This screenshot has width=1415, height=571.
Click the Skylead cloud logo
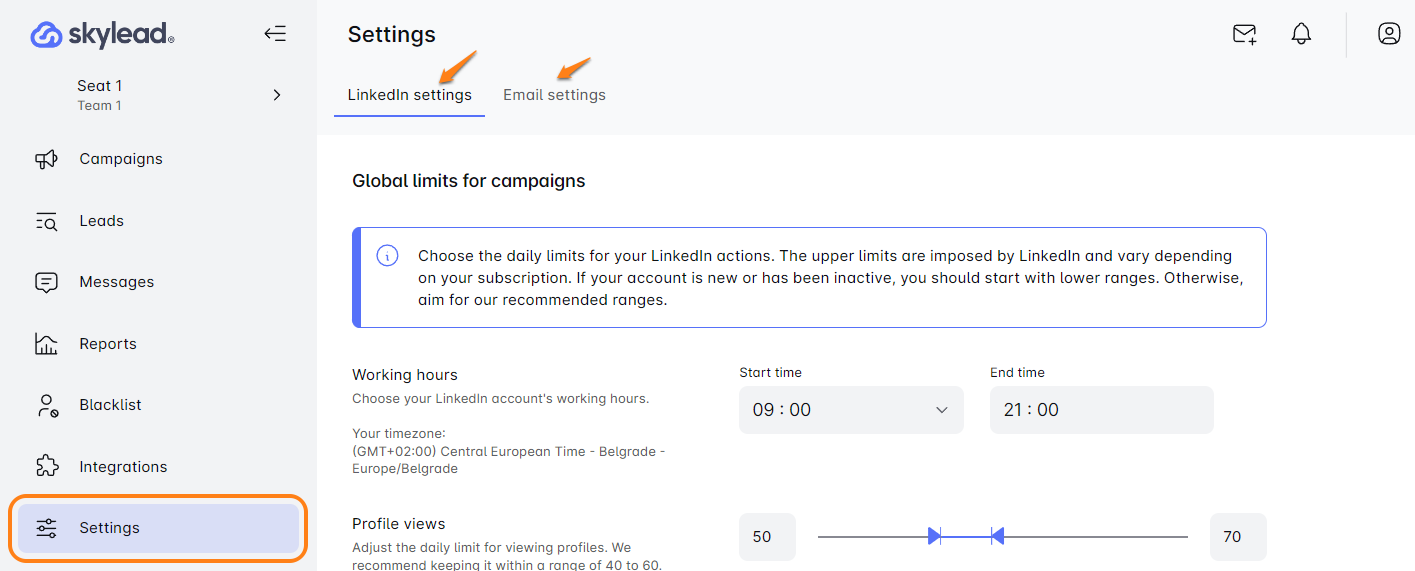tap(47, 36)
